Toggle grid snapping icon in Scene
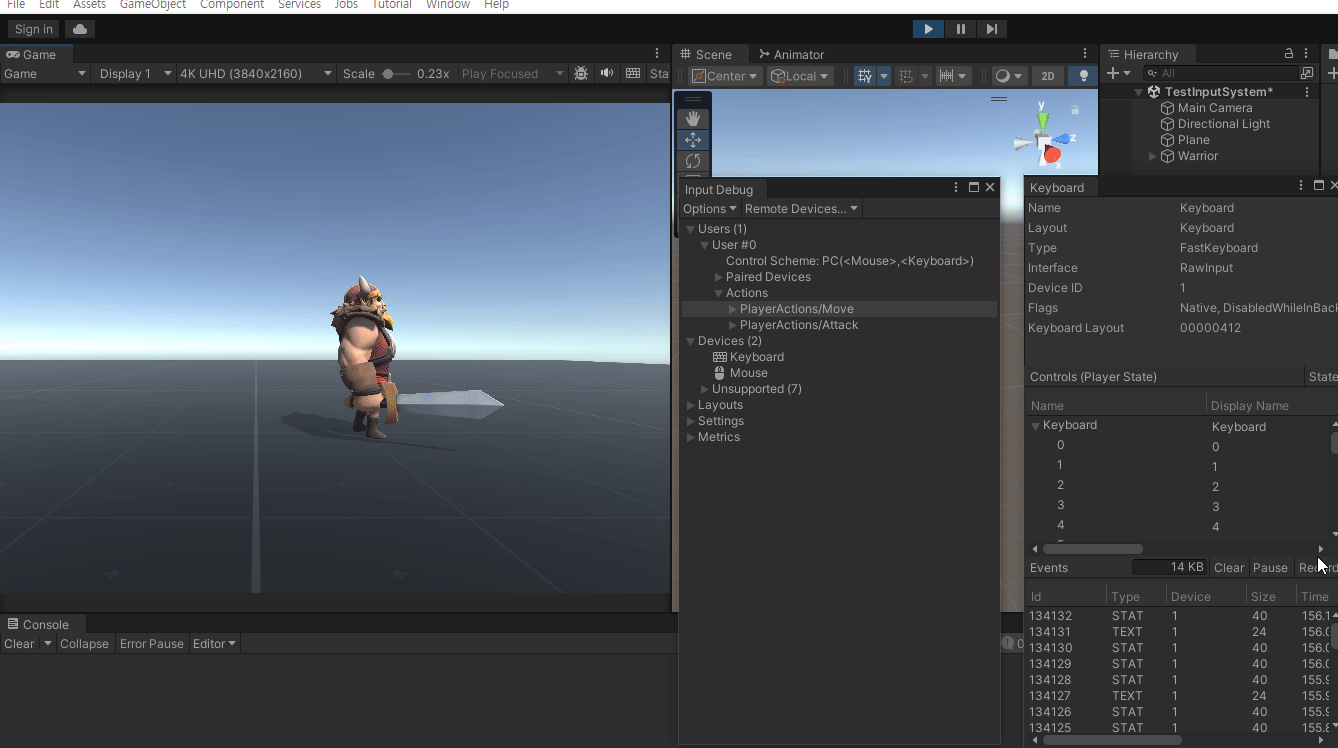The height and width of the screenshot is (748, 1338). (x=906, y=76)
